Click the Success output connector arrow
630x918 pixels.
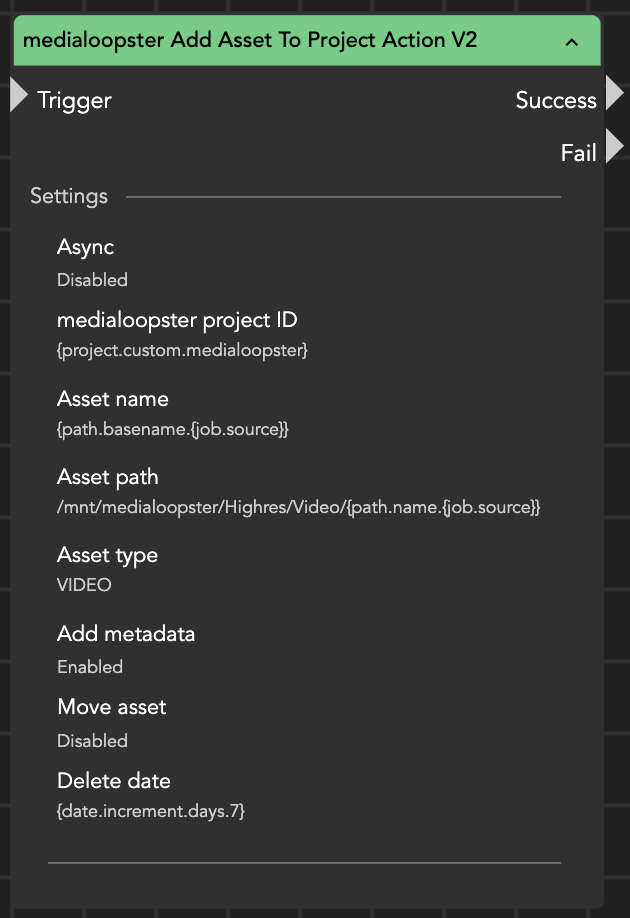pyautogui.click(x=614, y=94)
